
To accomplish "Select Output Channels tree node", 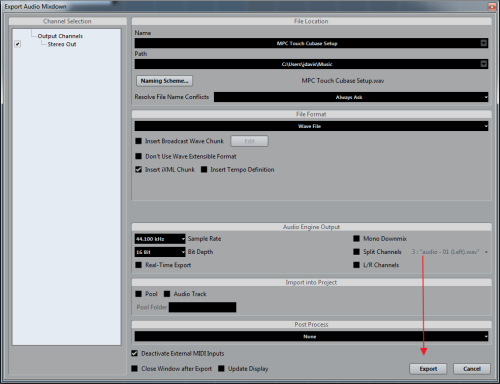I will click(x=60, y=36).
